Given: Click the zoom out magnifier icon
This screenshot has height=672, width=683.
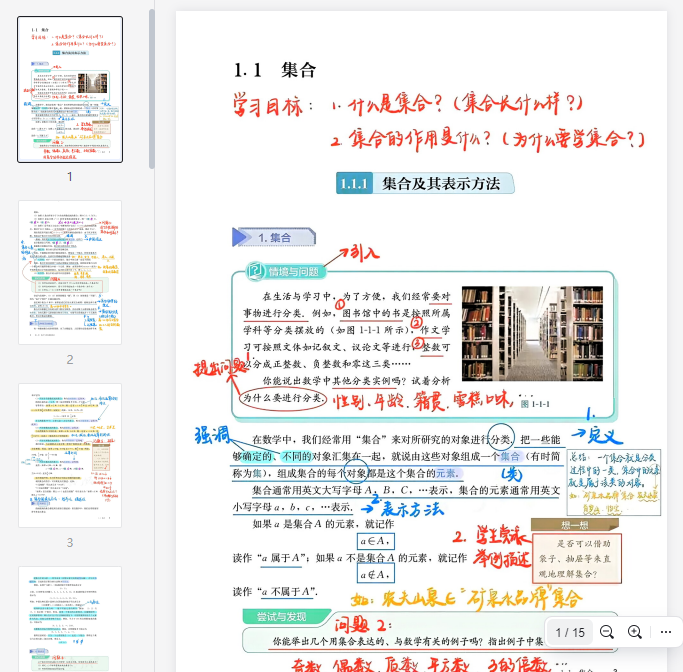Looking at the screenshot, I should (x=606, y=632).
